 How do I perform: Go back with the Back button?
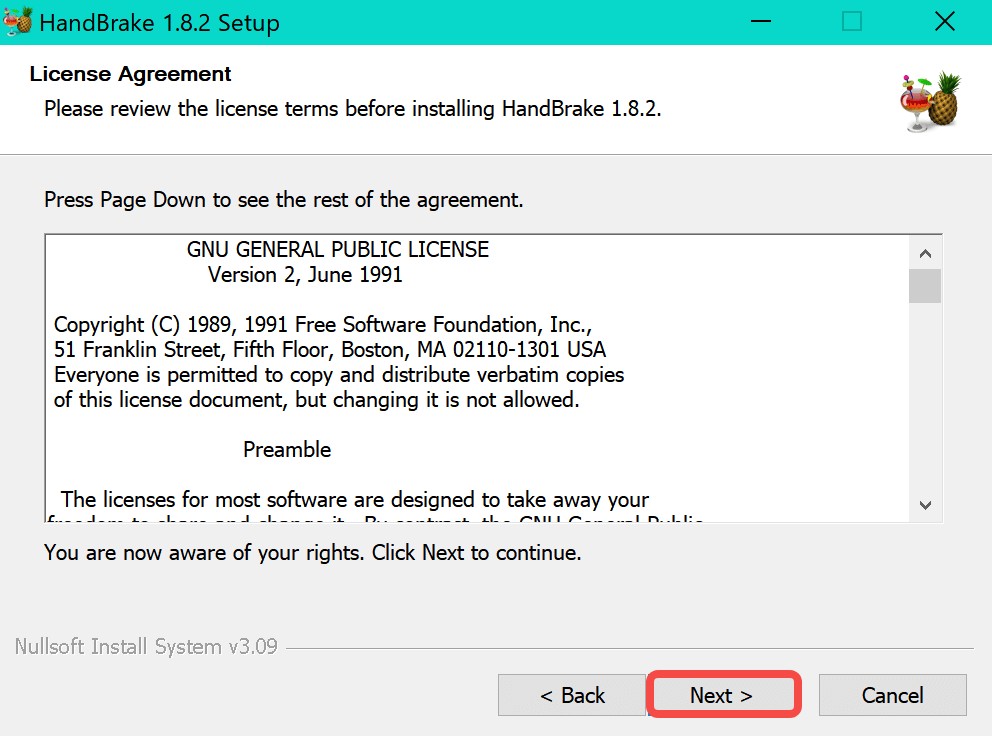[572, 695]
